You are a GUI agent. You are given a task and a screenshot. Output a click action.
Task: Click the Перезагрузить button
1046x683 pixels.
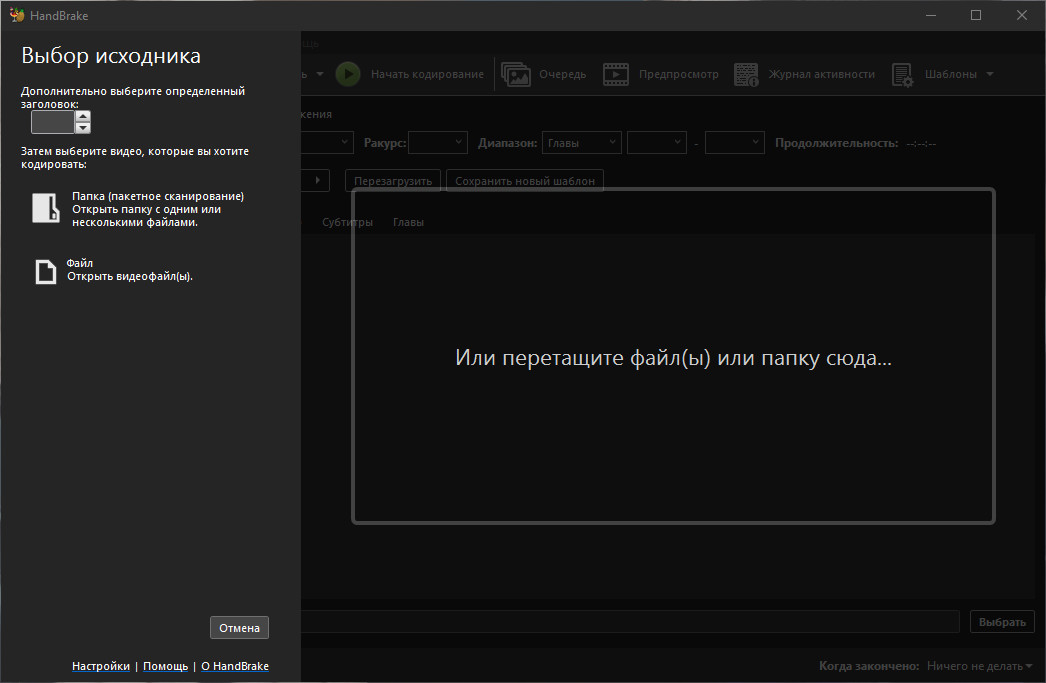[392, 181]
